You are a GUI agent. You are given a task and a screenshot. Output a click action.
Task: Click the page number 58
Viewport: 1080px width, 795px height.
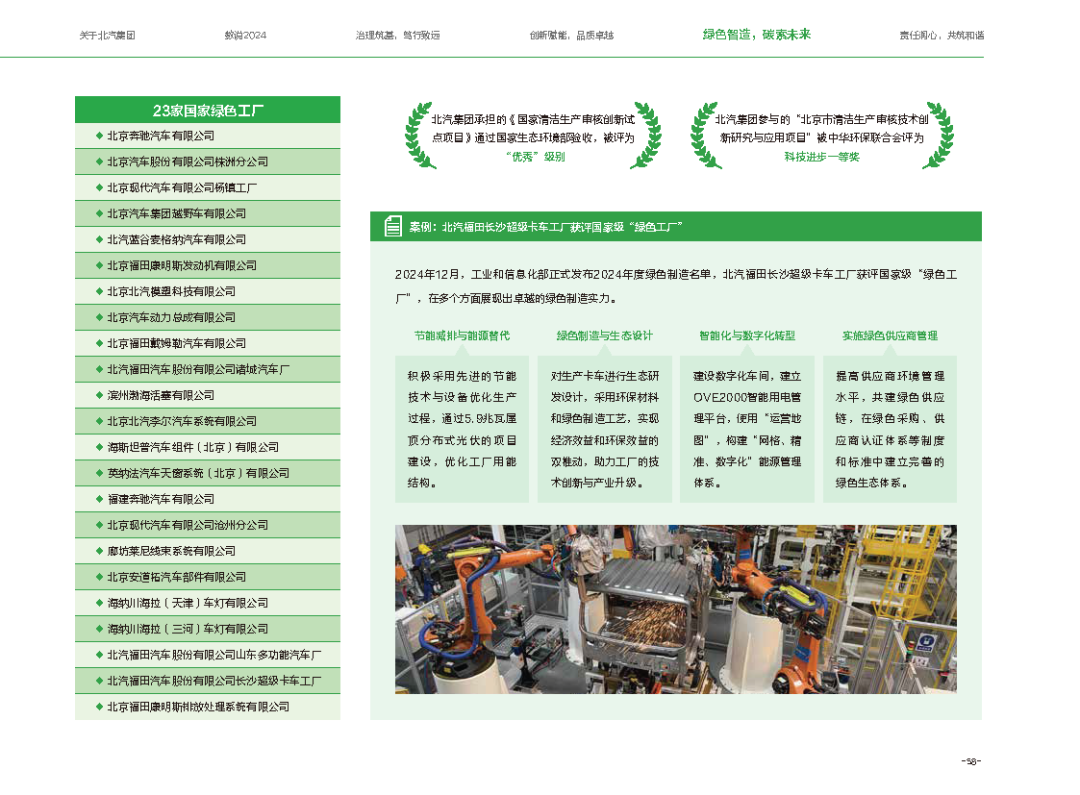tap(971, 761)
